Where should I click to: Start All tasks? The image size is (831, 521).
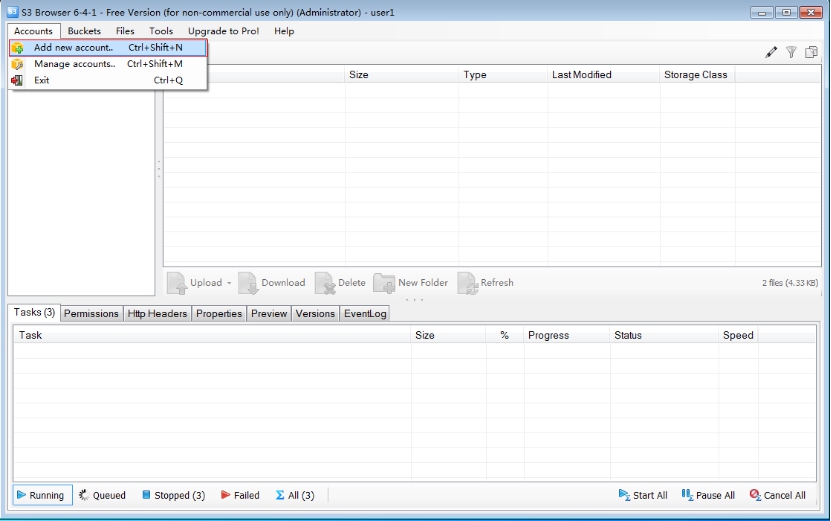click(642, 495)
